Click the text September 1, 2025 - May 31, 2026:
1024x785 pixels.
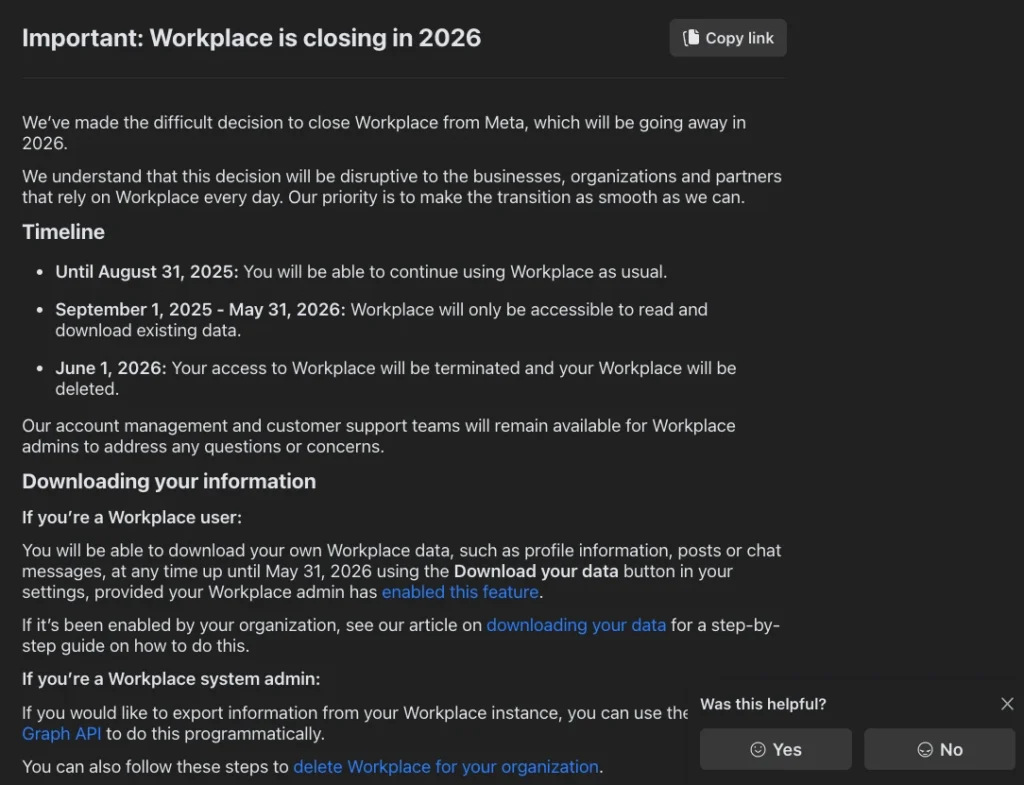pyautogui.click(x=200, y=310)
